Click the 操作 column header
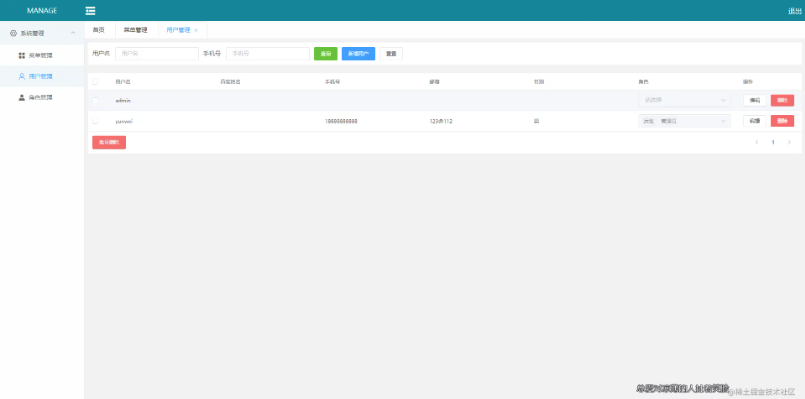The image size is (805, 399). [748, 81]
